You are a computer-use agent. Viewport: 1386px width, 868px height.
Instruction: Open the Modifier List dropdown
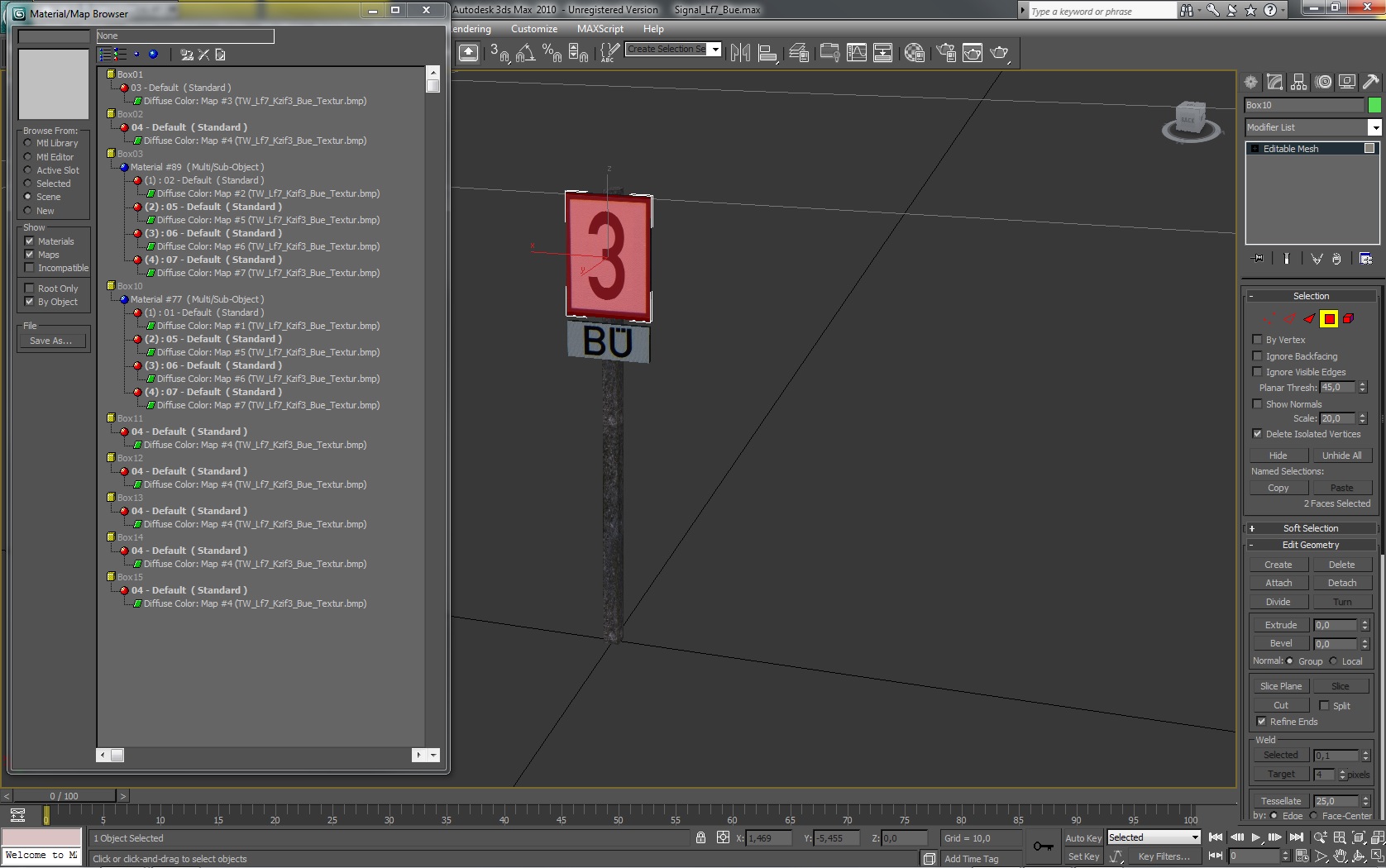1374,127
